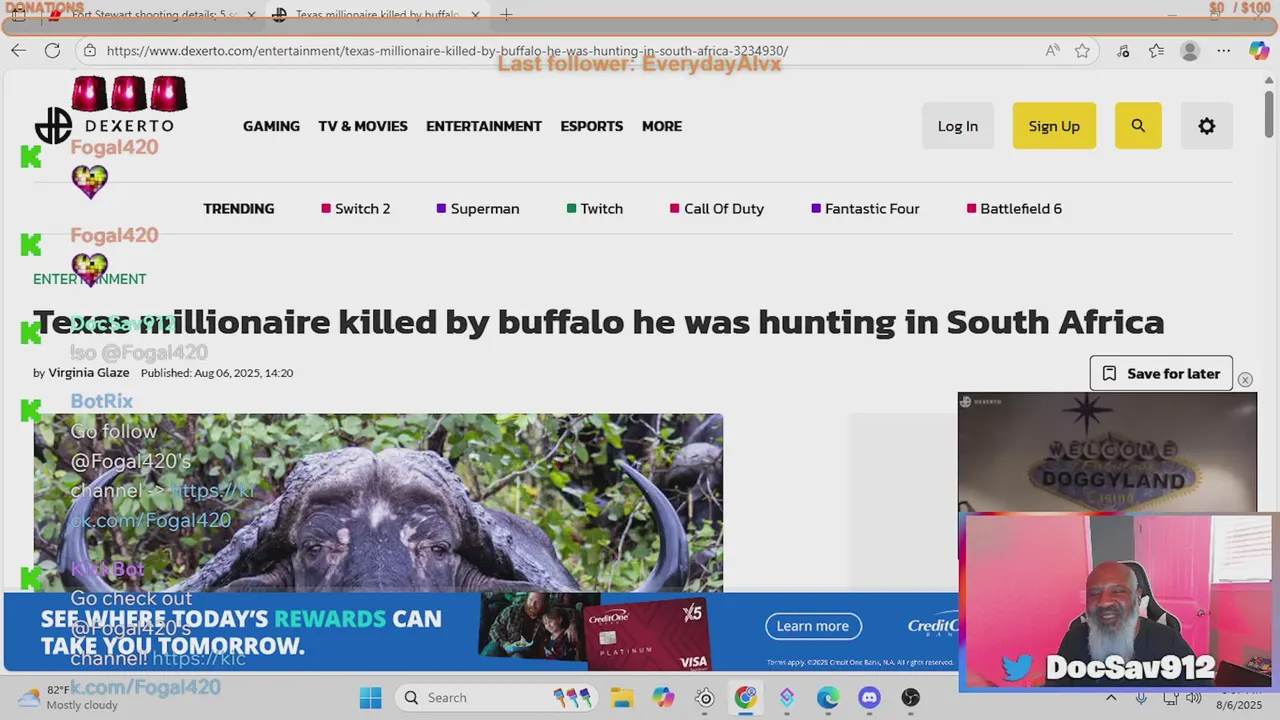
Task: Open the read aloud icon in address bar
Action: click(x=1052, y=51)
